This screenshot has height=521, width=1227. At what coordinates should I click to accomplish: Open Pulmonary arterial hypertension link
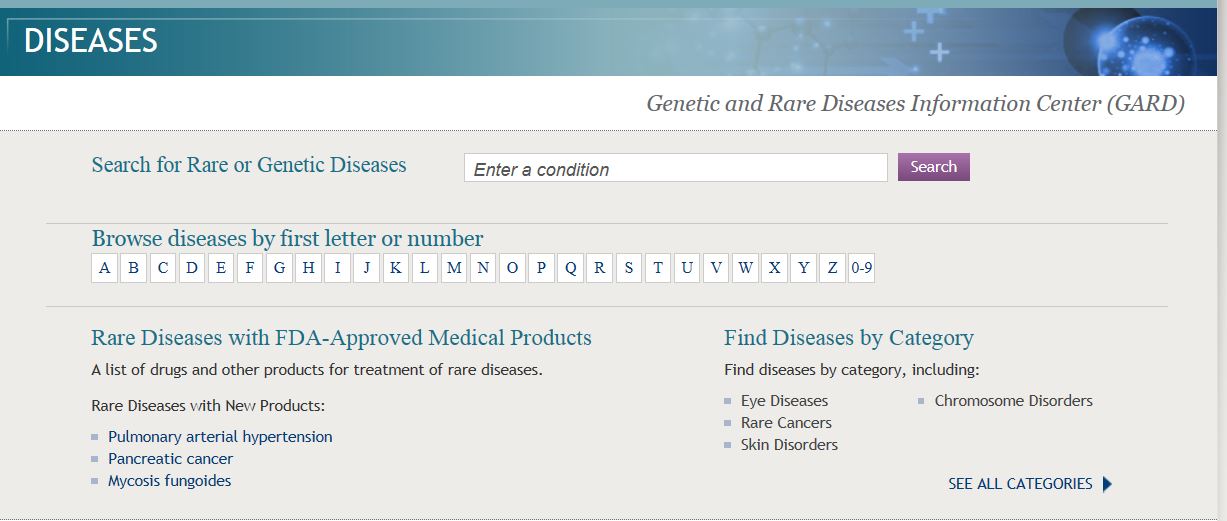click(x=220, y=437)
